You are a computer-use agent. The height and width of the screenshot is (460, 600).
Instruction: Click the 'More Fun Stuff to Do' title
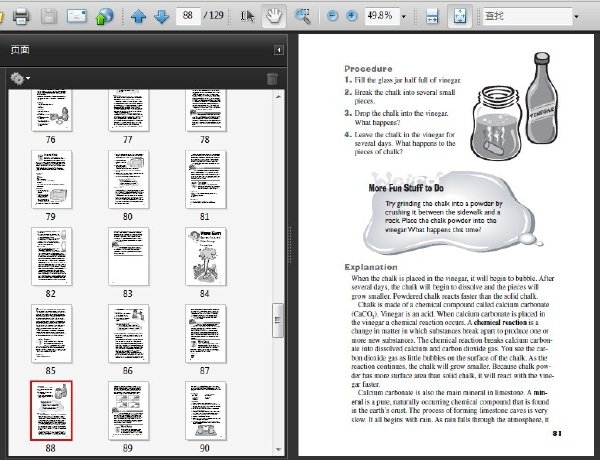coord(406,188)
